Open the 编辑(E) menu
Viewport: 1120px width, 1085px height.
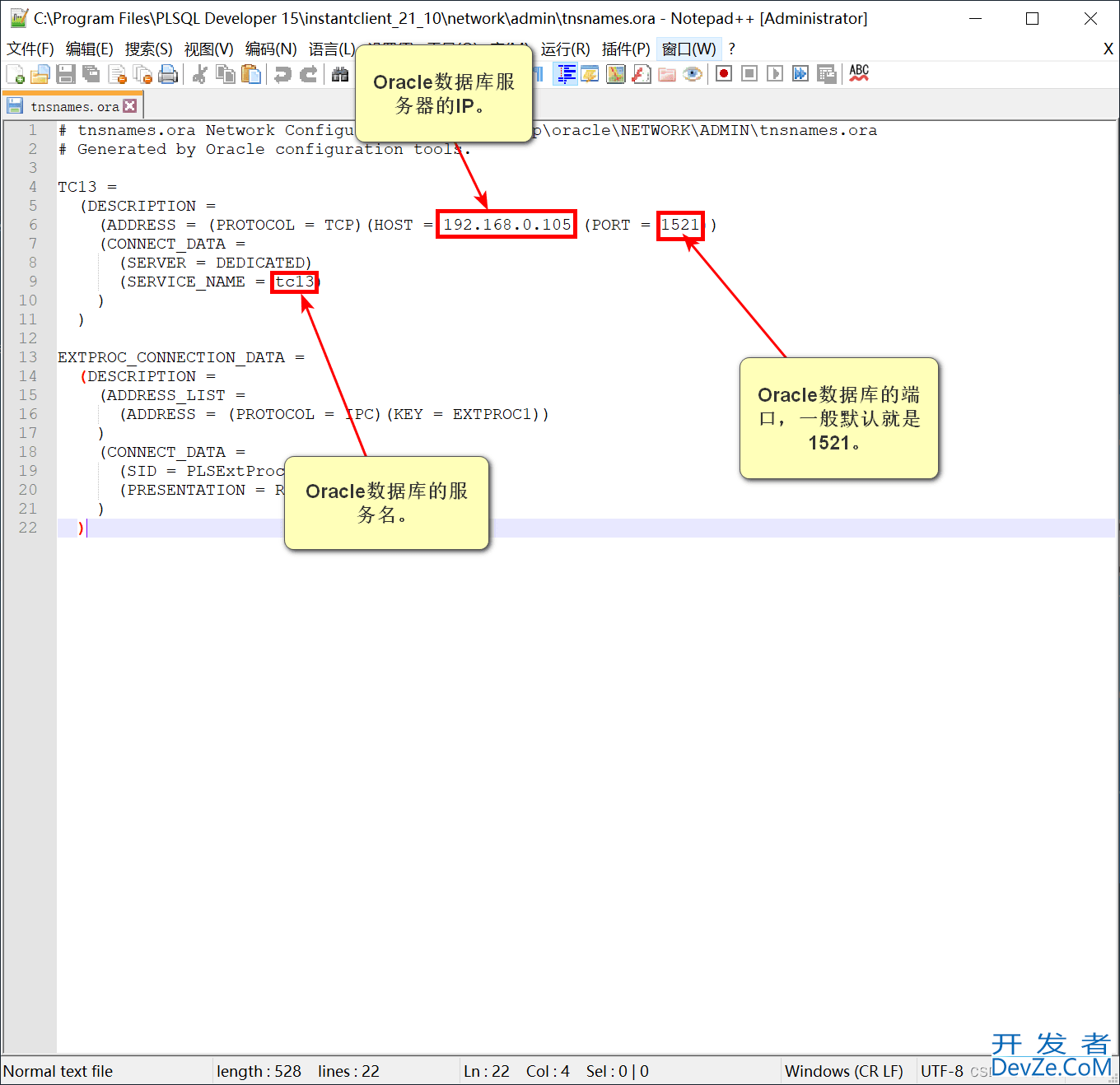point(90,49)
